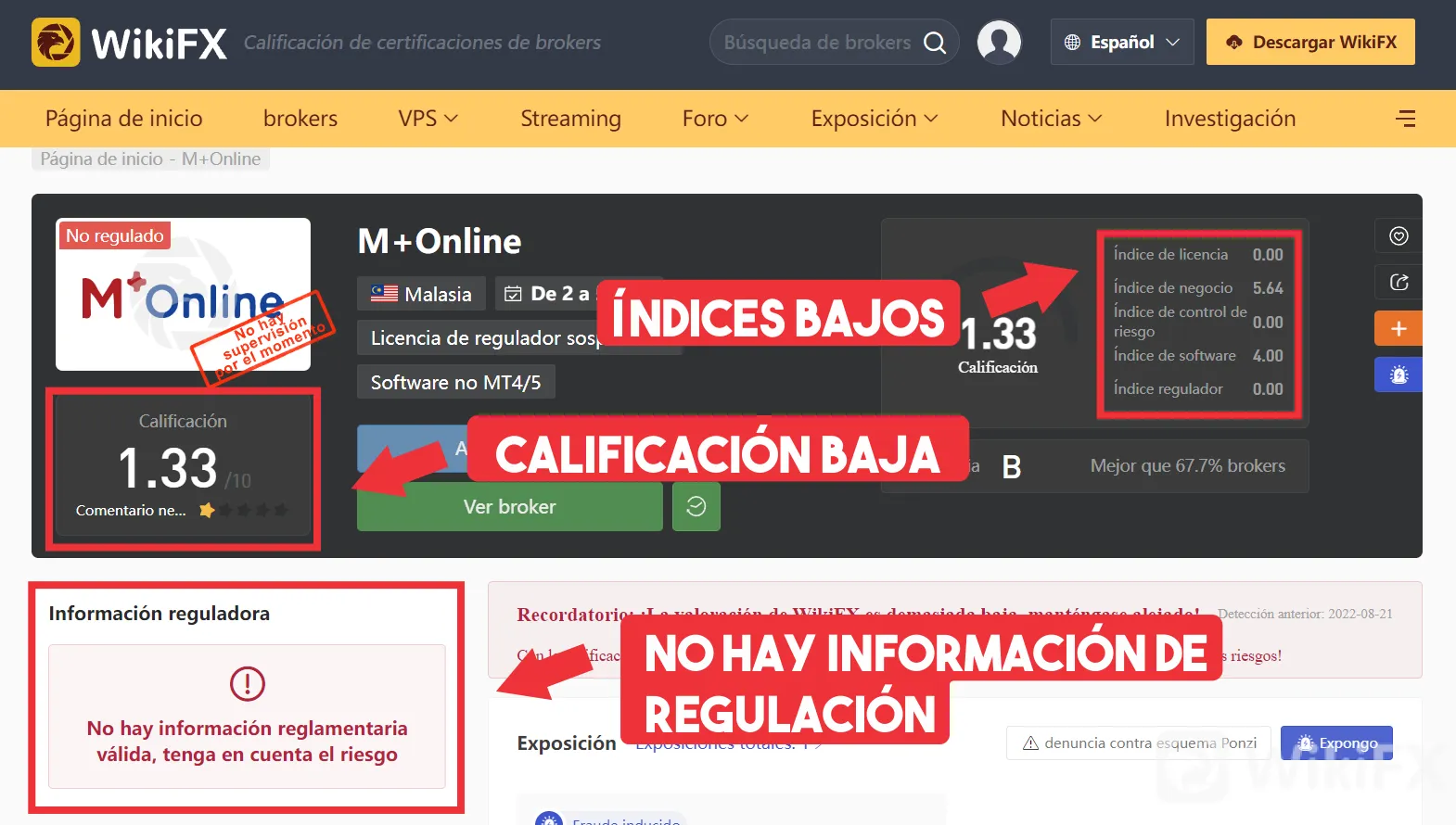This screenshot has height=825, width=1456.
Task: Open the user profile avatar
Action: tap(999, 43)
